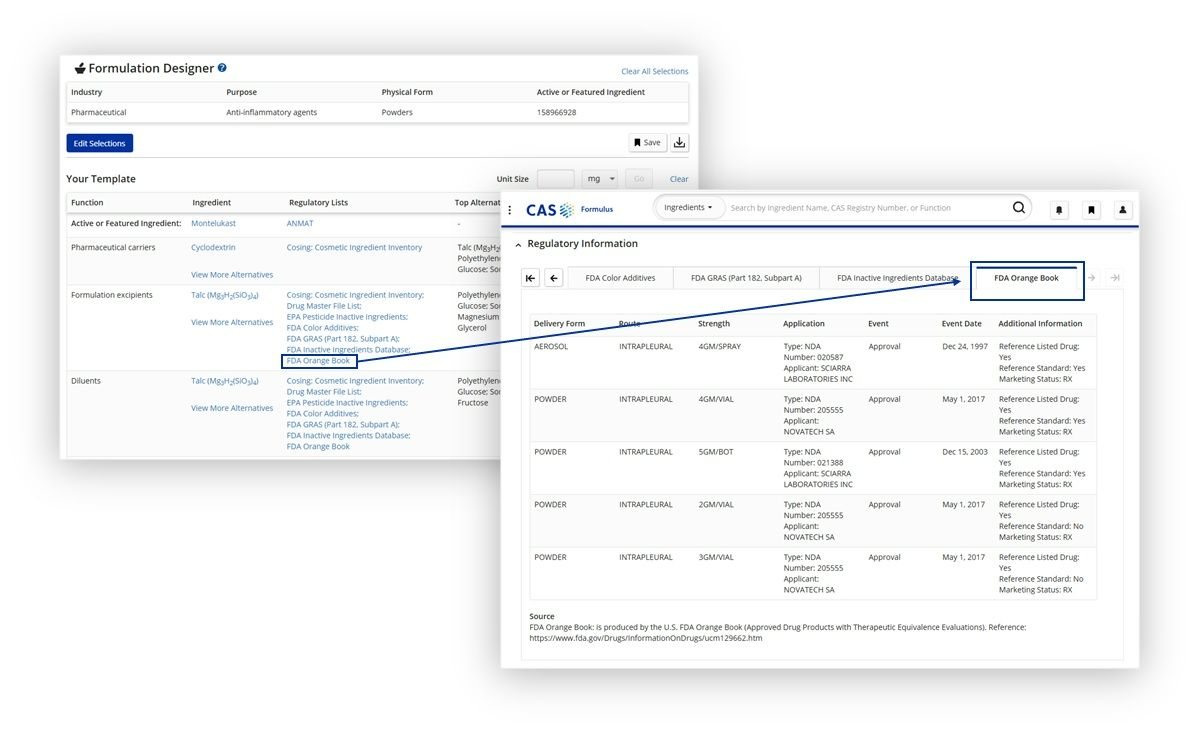Switch to FDA GRAS (Part 182, Subpart A) tab
Screen dimensions: 1199x734
pos(746,278)
